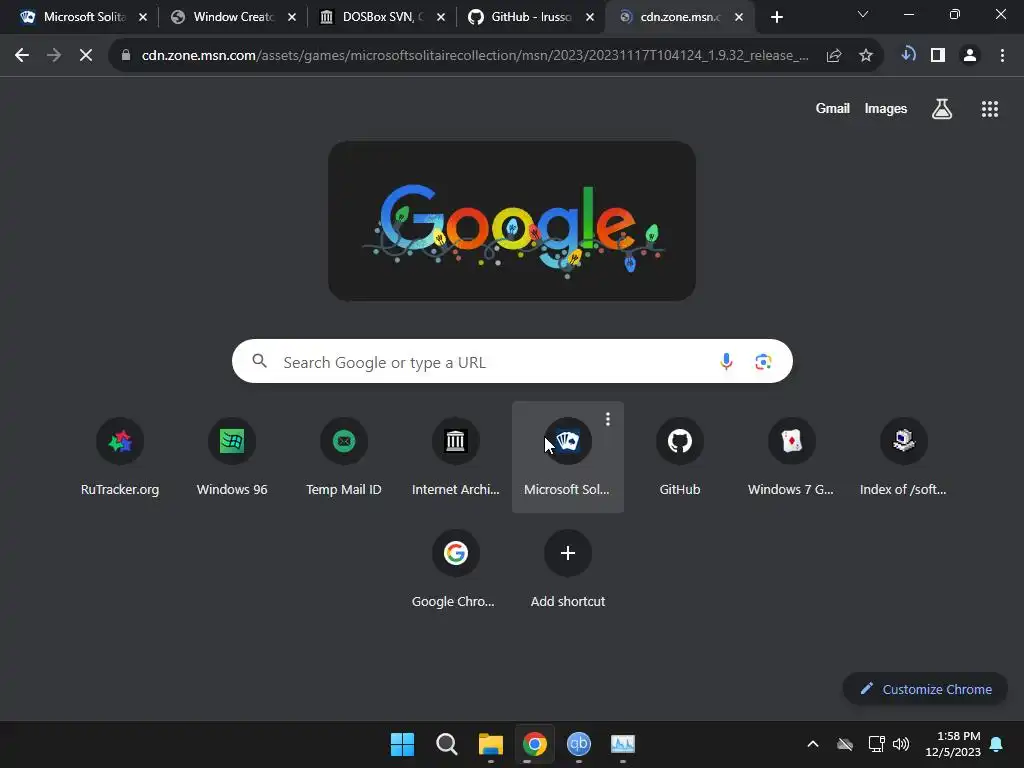
Task: Open the Chrome profile avatar menu
Action: 970,56
